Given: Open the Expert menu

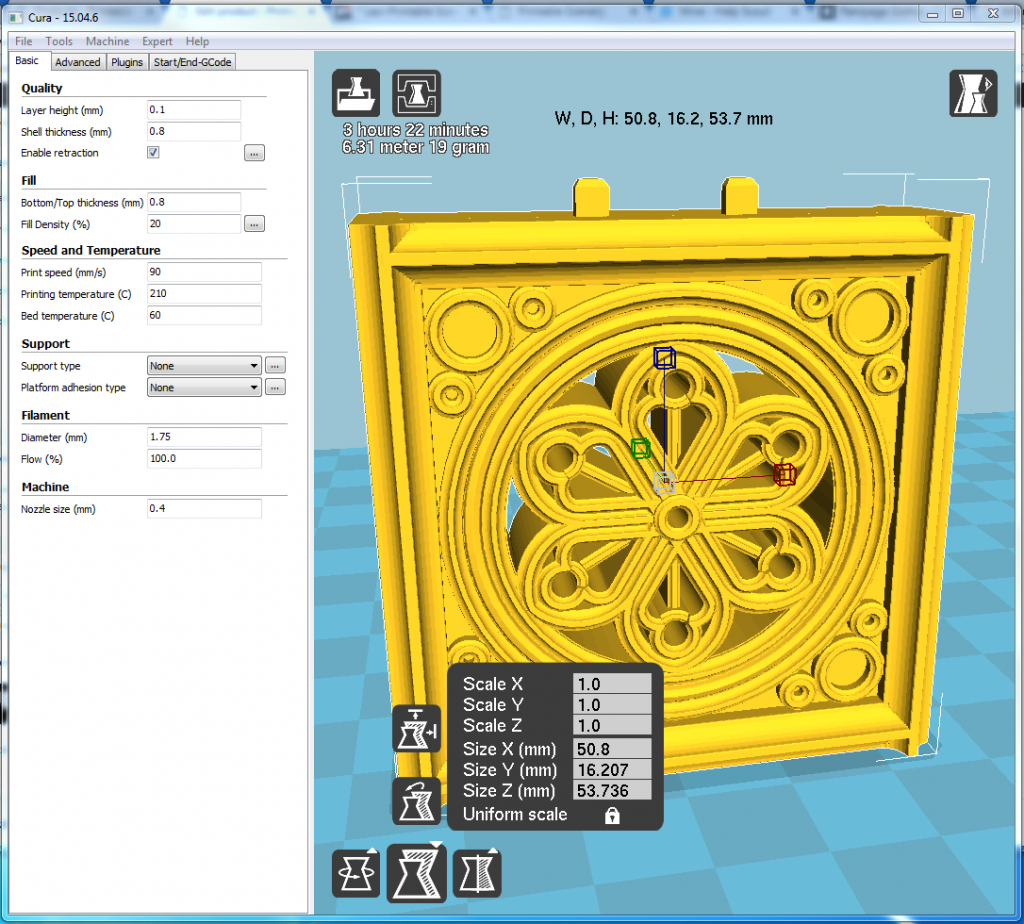Looking at the screenshot, I should click(x=157, y=41).
